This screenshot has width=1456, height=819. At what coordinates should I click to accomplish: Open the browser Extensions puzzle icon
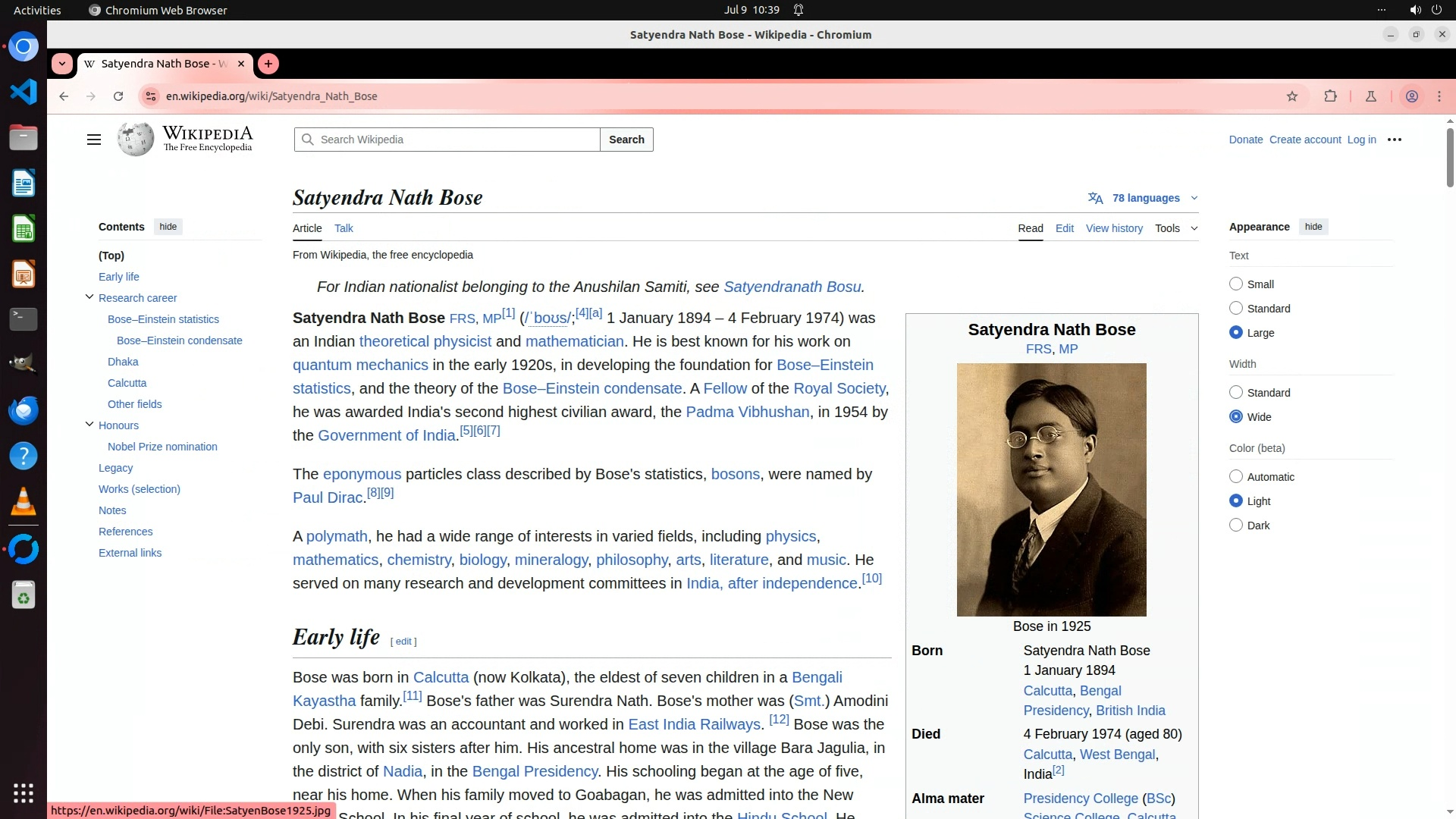point(1330,96)
